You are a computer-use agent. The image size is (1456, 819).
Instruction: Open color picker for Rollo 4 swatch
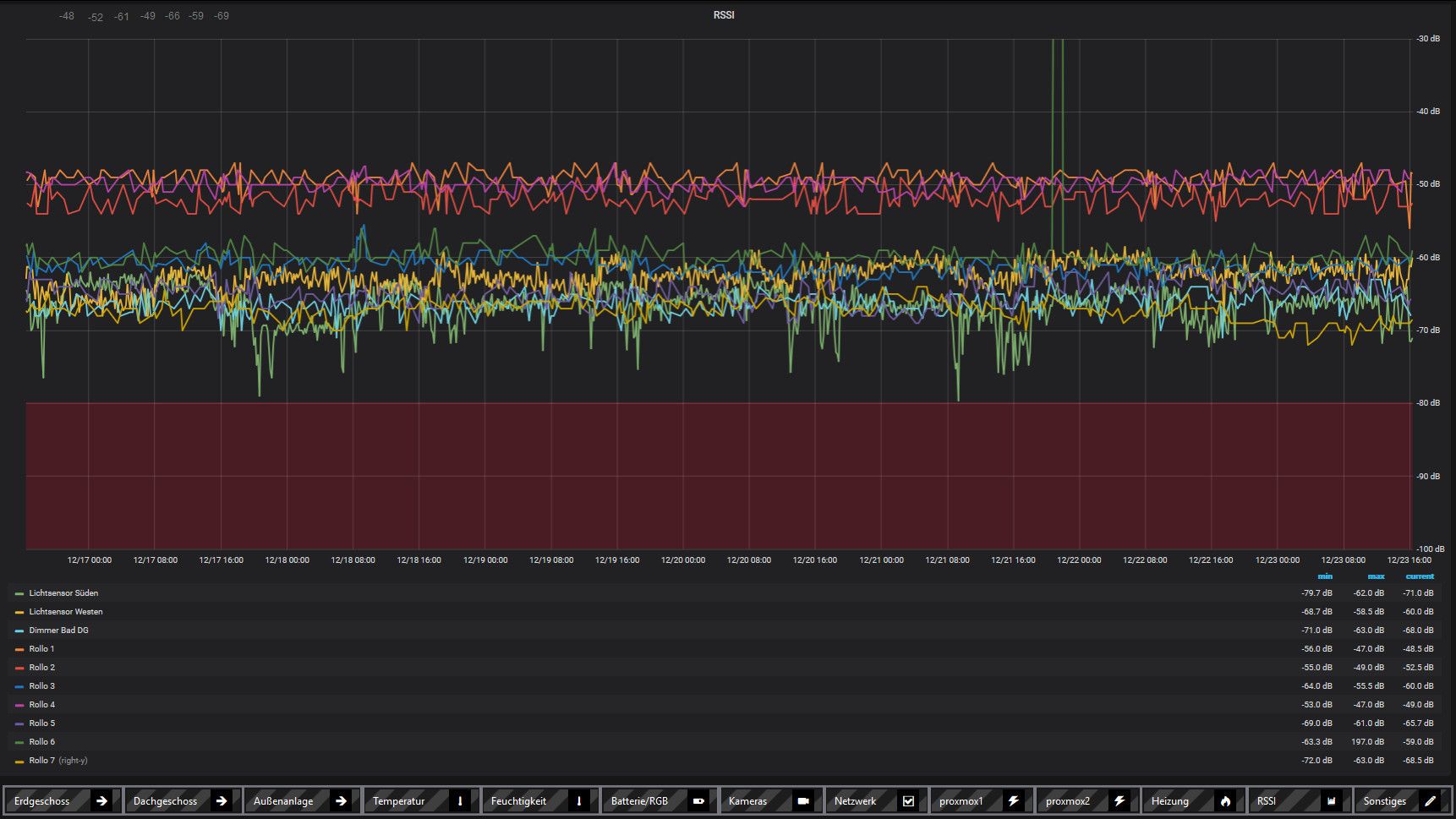click(x=19, y=705)
